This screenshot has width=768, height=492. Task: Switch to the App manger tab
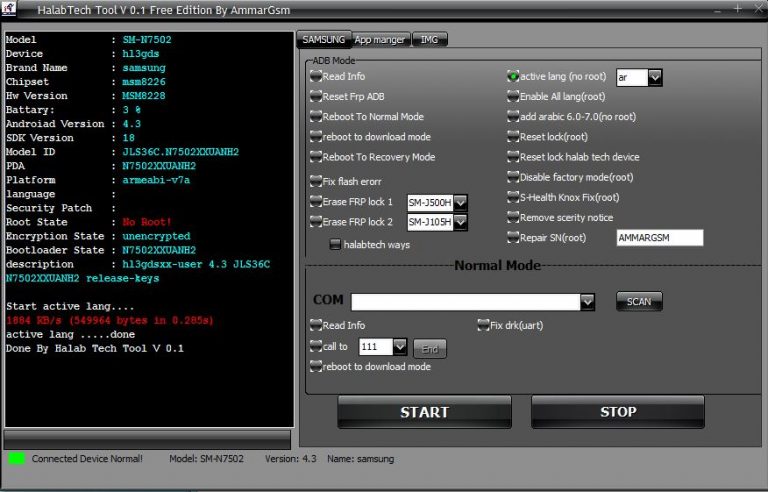coord(380,40)
